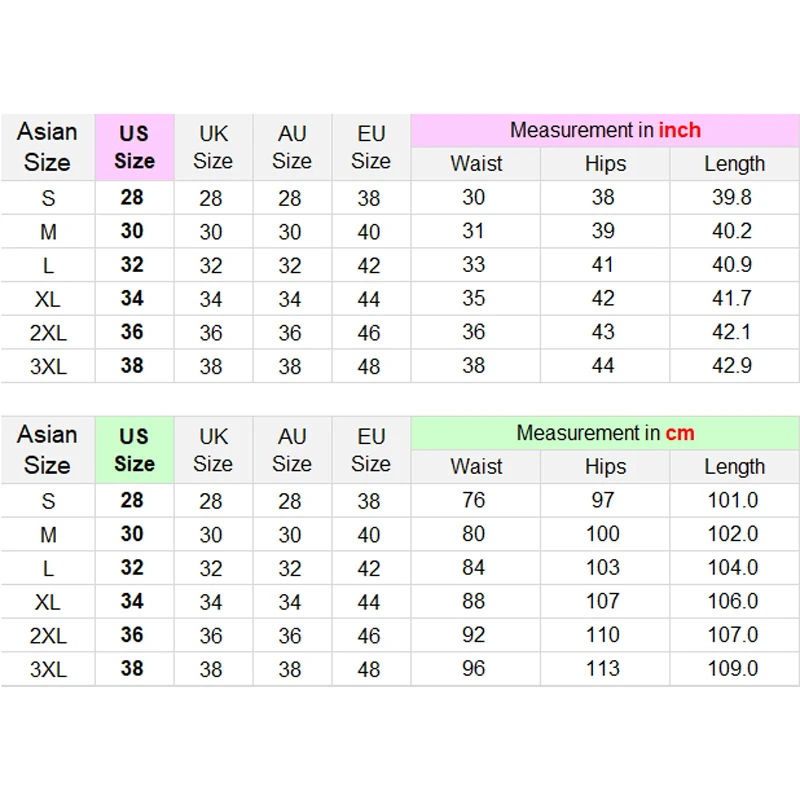The image size is (800, 800).
Task: Select the 40.2 length cell
Action: [x=733, y=231]
